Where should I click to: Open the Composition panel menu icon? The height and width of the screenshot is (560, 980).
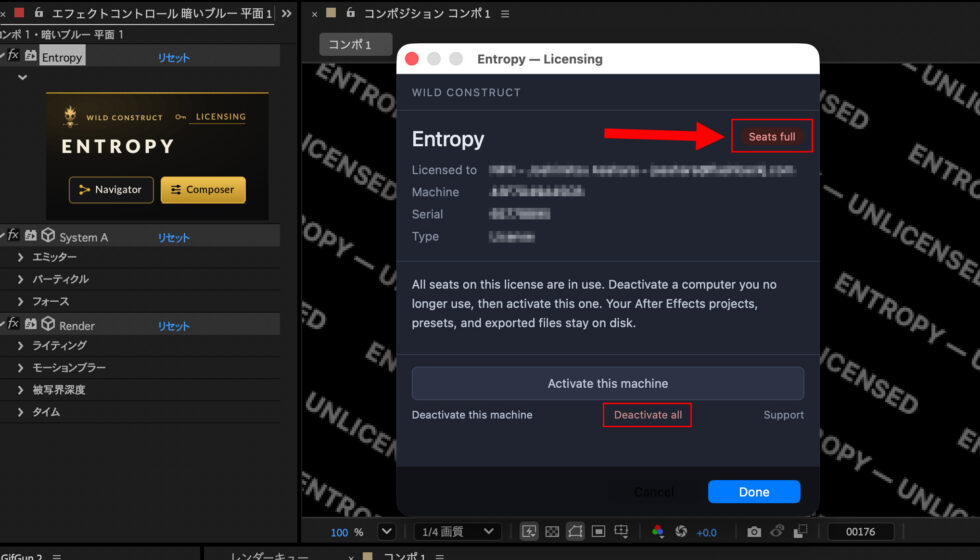[x=505, y=14]
